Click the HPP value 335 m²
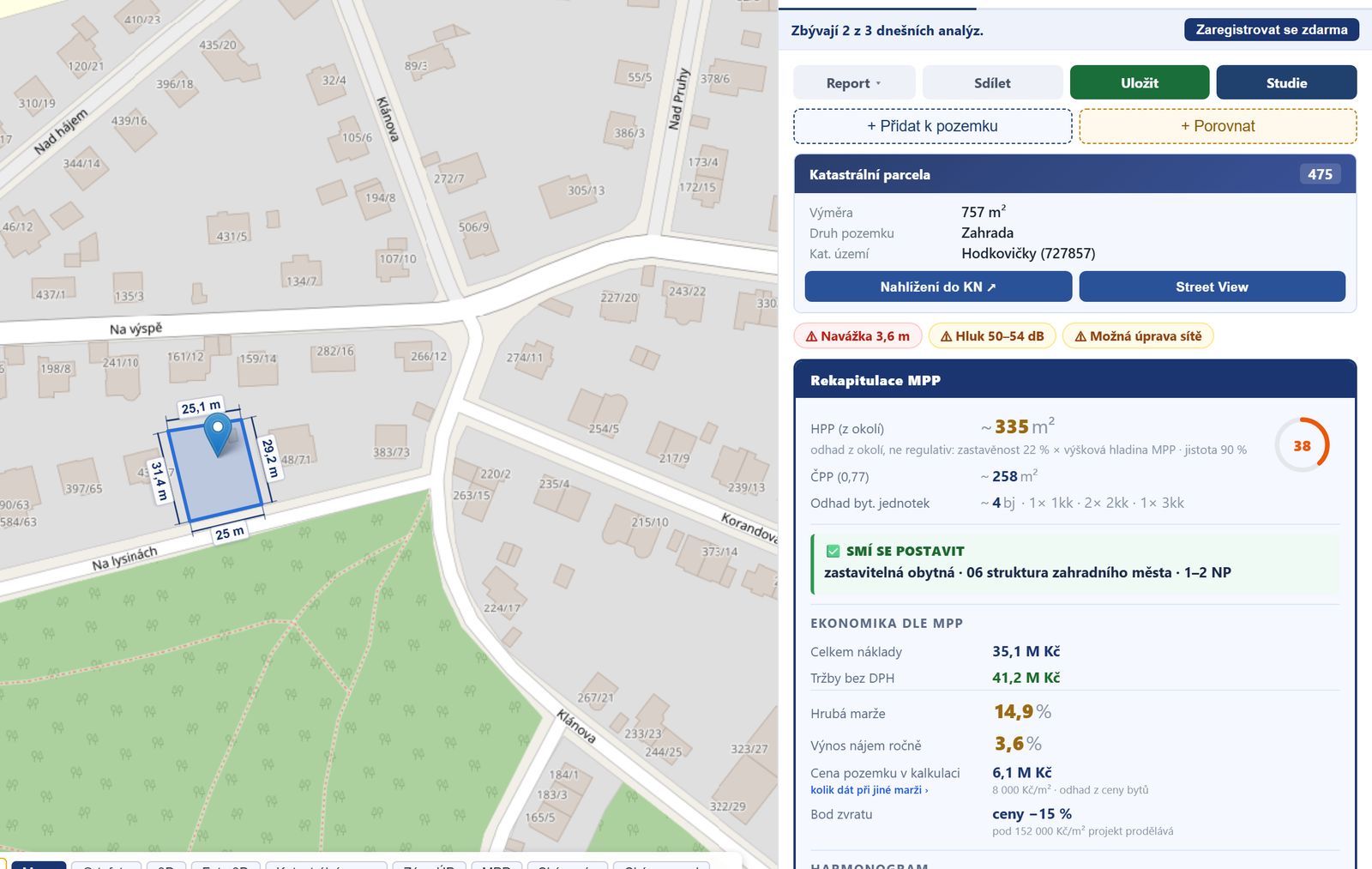Viewport: 1372px width, 869px height. [x=1018, y=426]
